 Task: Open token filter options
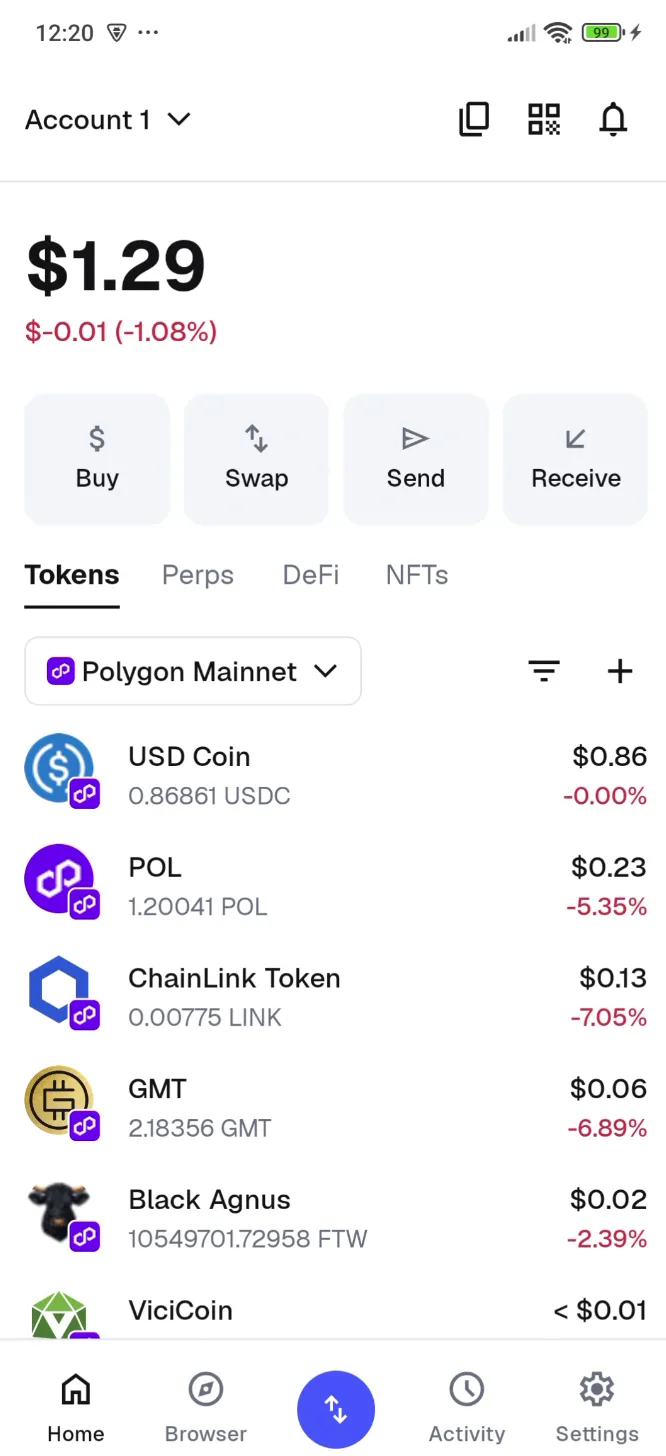[x=544, y=671]
